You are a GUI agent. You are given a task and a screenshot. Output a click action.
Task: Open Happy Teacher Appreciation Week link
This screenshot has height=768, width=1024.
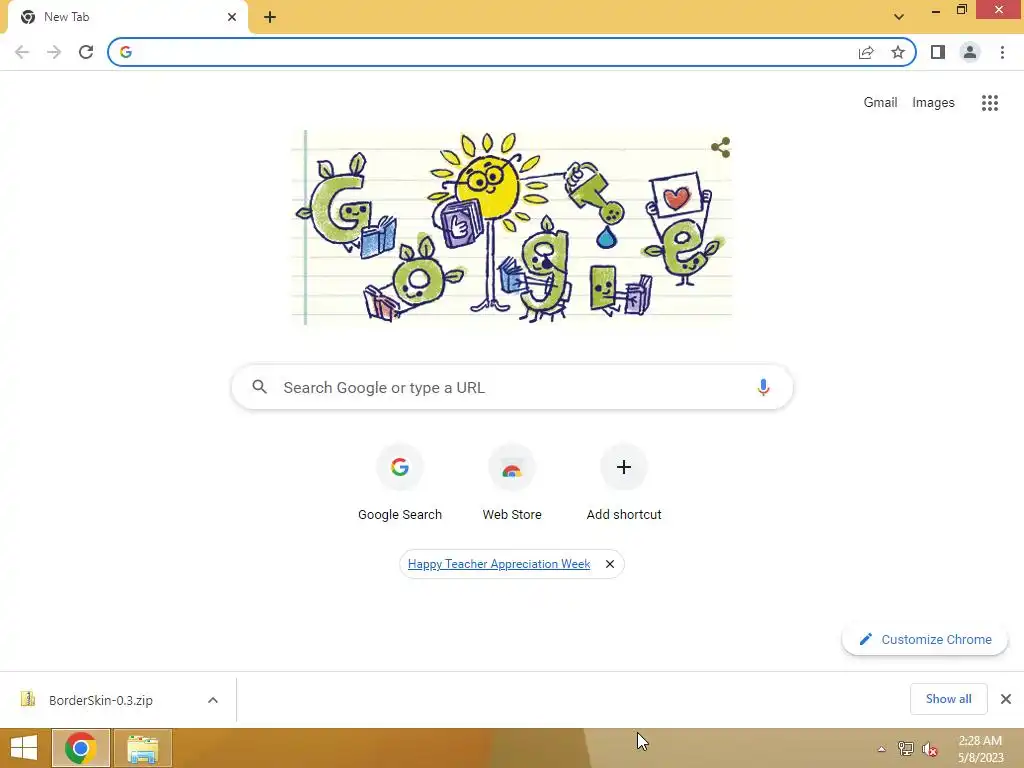(499, 564)
